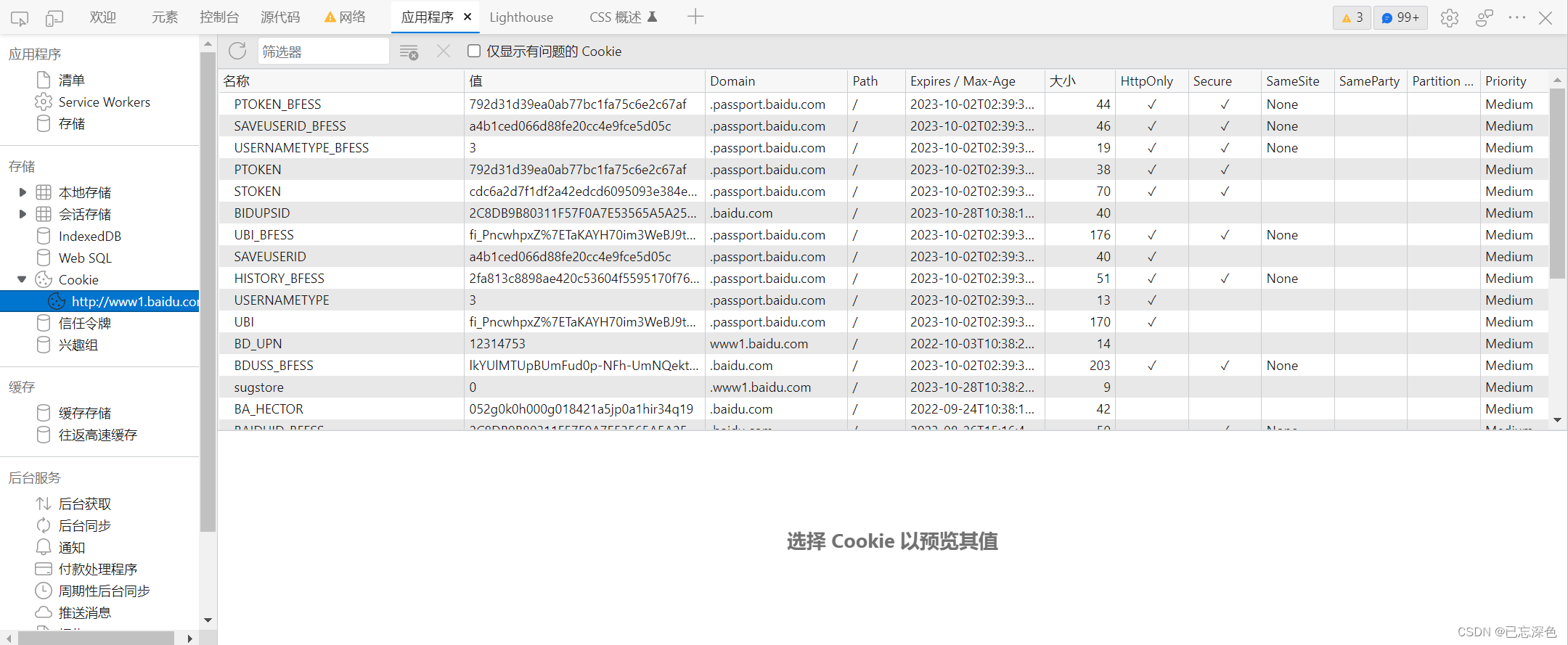Open 后台获取 service
Screen dimensions: 1568x645
pos(85,504)
